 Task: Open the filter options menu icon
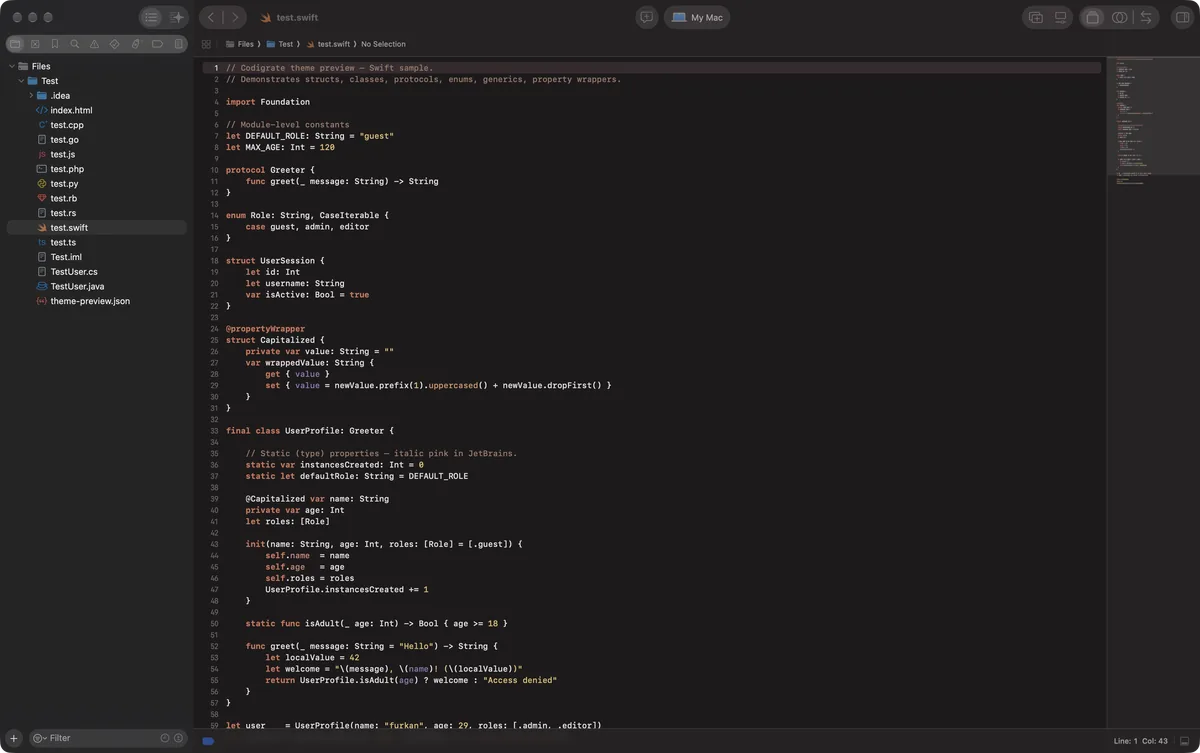coord(40,738)
